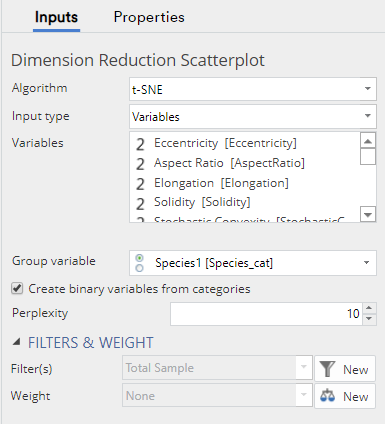Increase Perplexity with the up arrow
Viewport: 385px width, 424px height.
[369, 308]
